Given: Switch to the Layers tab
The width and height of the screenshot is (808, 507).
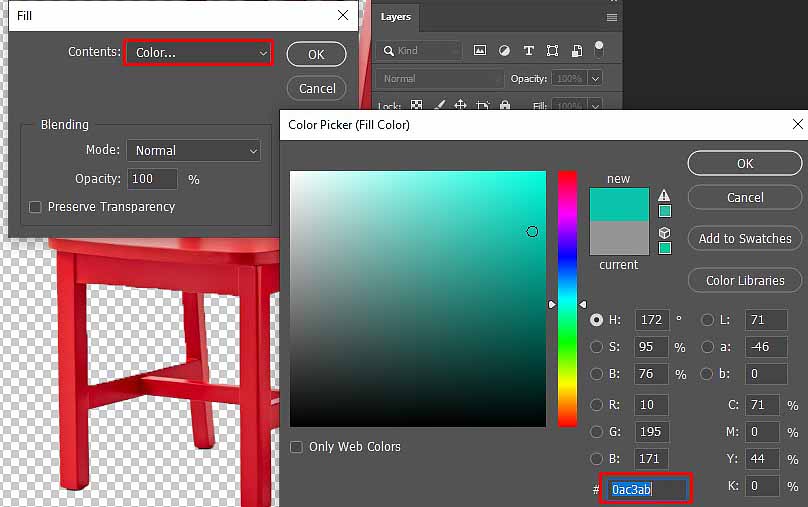Looking at the screenshot, I should [396, 17].
